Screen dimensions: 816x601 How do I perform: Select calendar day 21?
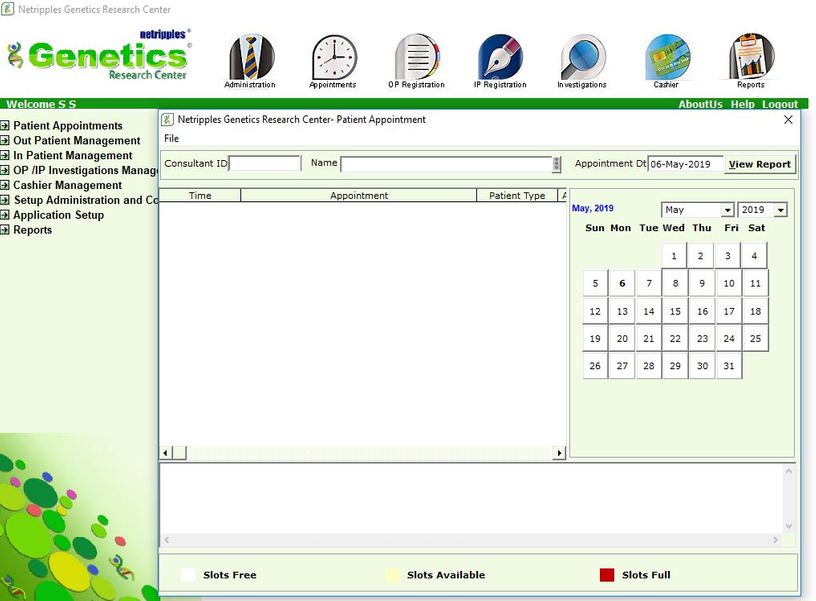648,339
